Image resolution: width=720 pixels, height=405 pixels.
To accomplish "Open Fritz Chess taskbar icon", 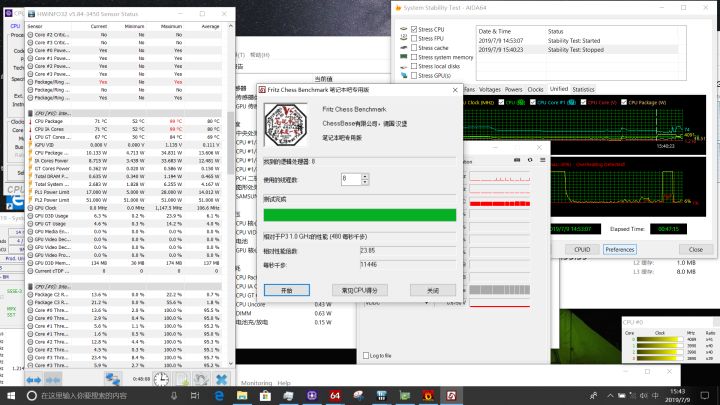I will pos(451,395).
